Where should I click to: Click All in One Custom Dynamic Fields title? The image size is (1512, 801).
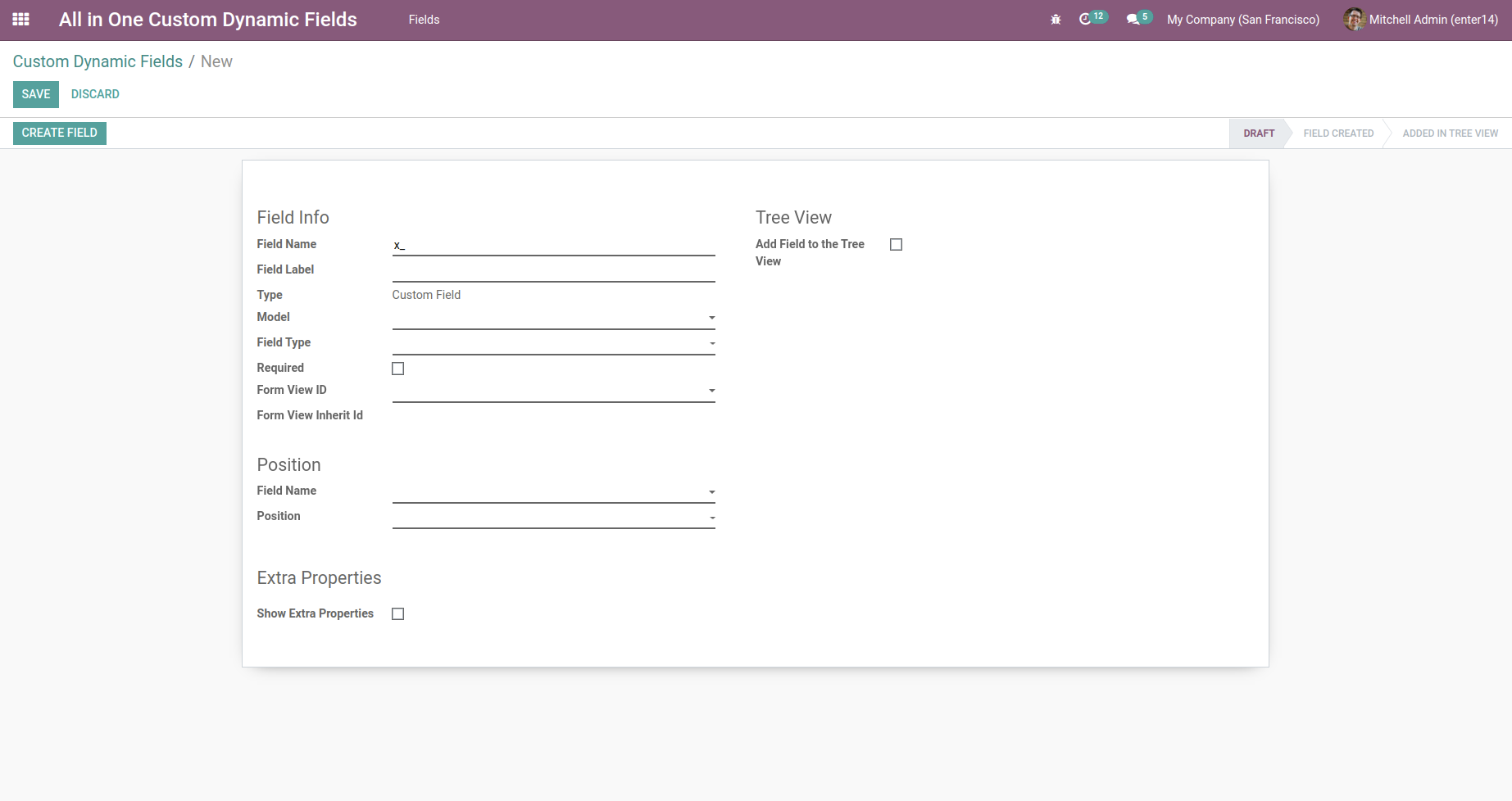(208, 20)
